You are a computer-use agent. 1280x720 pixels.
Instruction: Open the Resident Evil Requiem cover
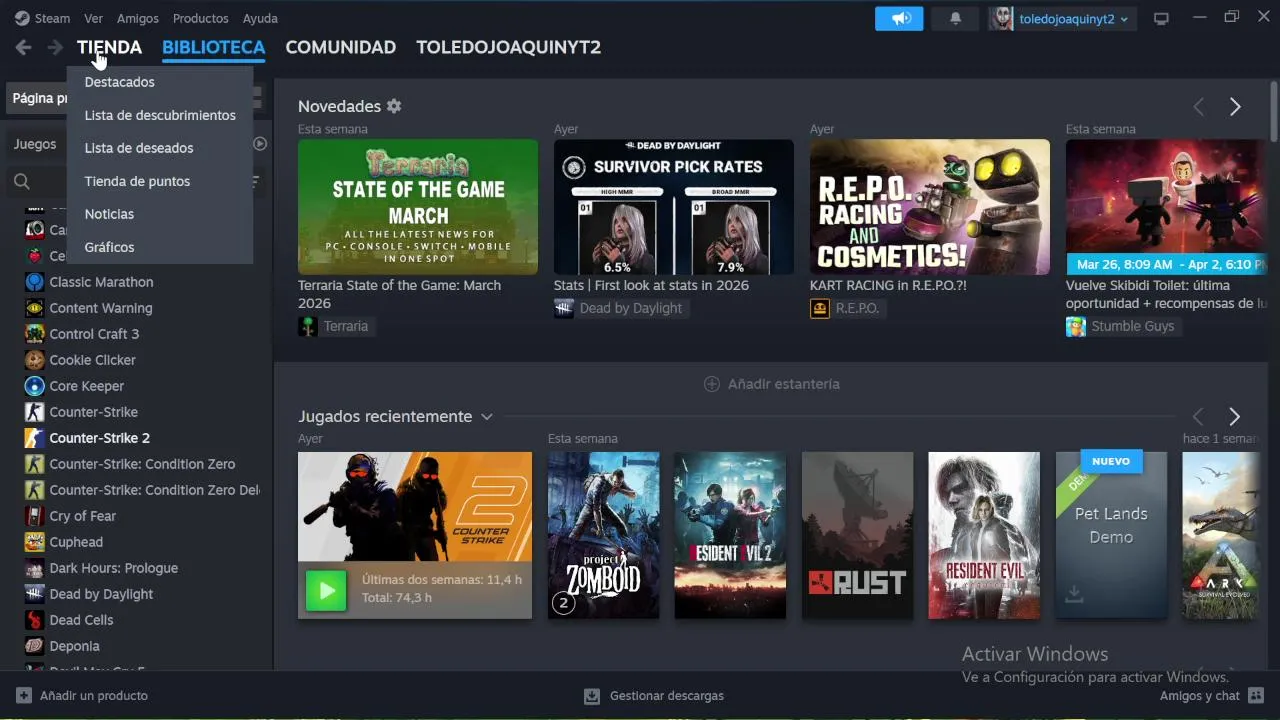click(984, 535)
